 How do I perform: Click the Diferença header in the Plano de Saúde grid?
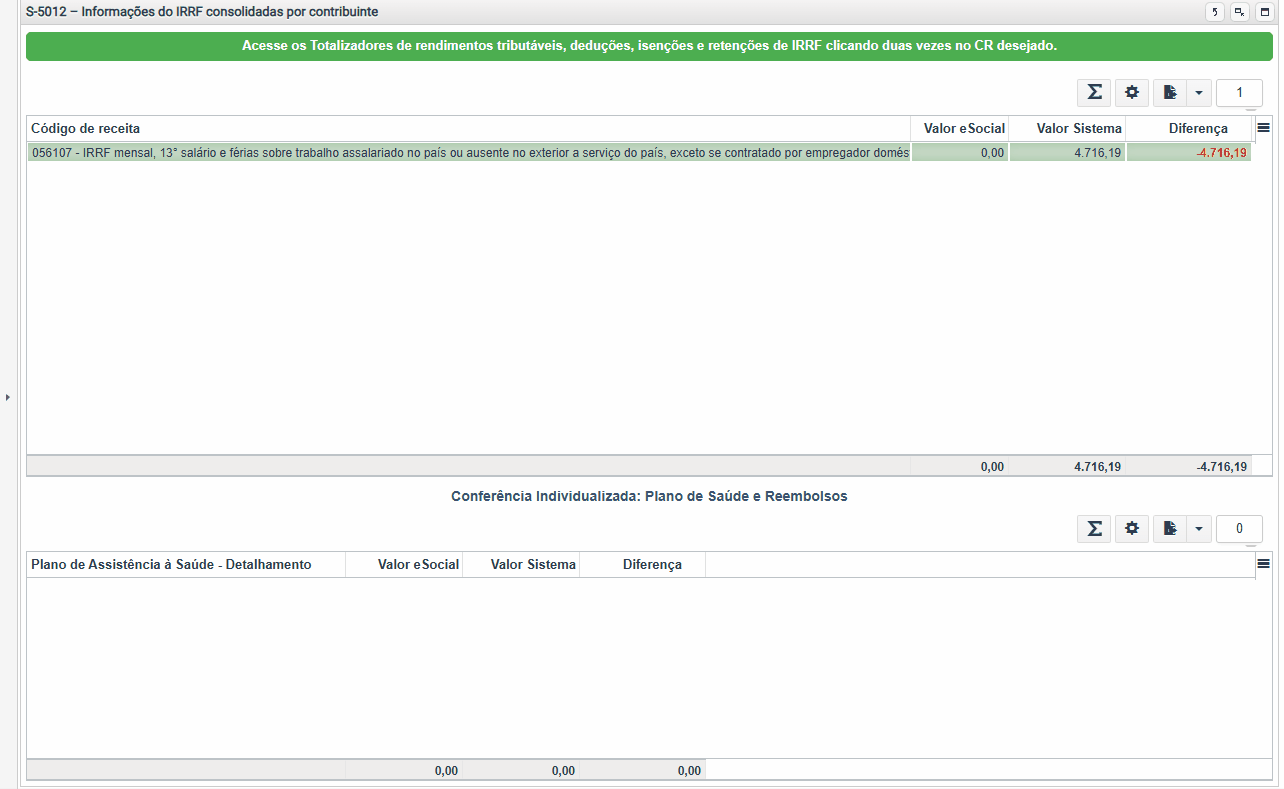tap(642, 565)
